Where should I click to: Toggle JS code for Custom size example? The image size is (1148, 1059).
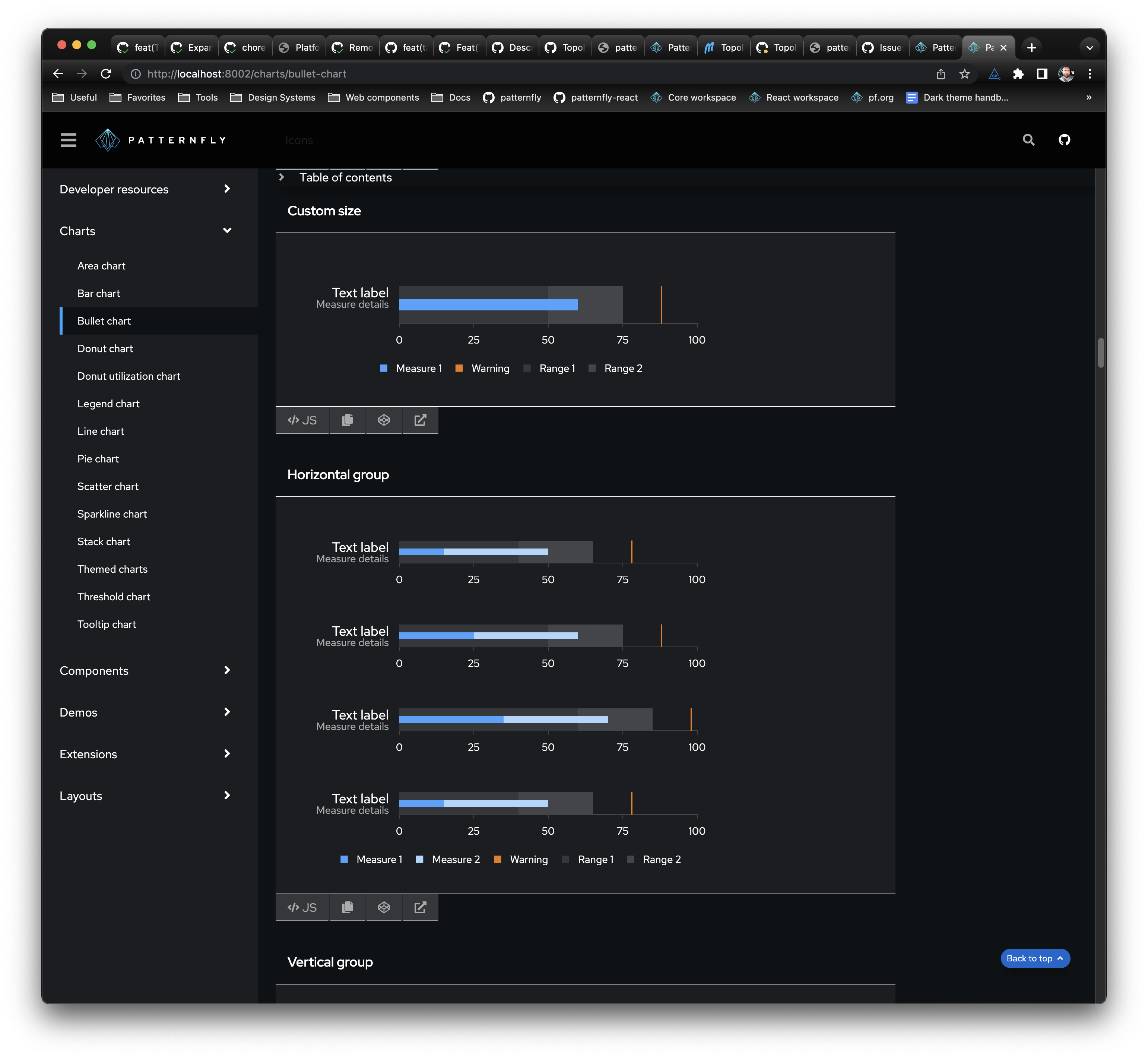(x=302, y=420)
